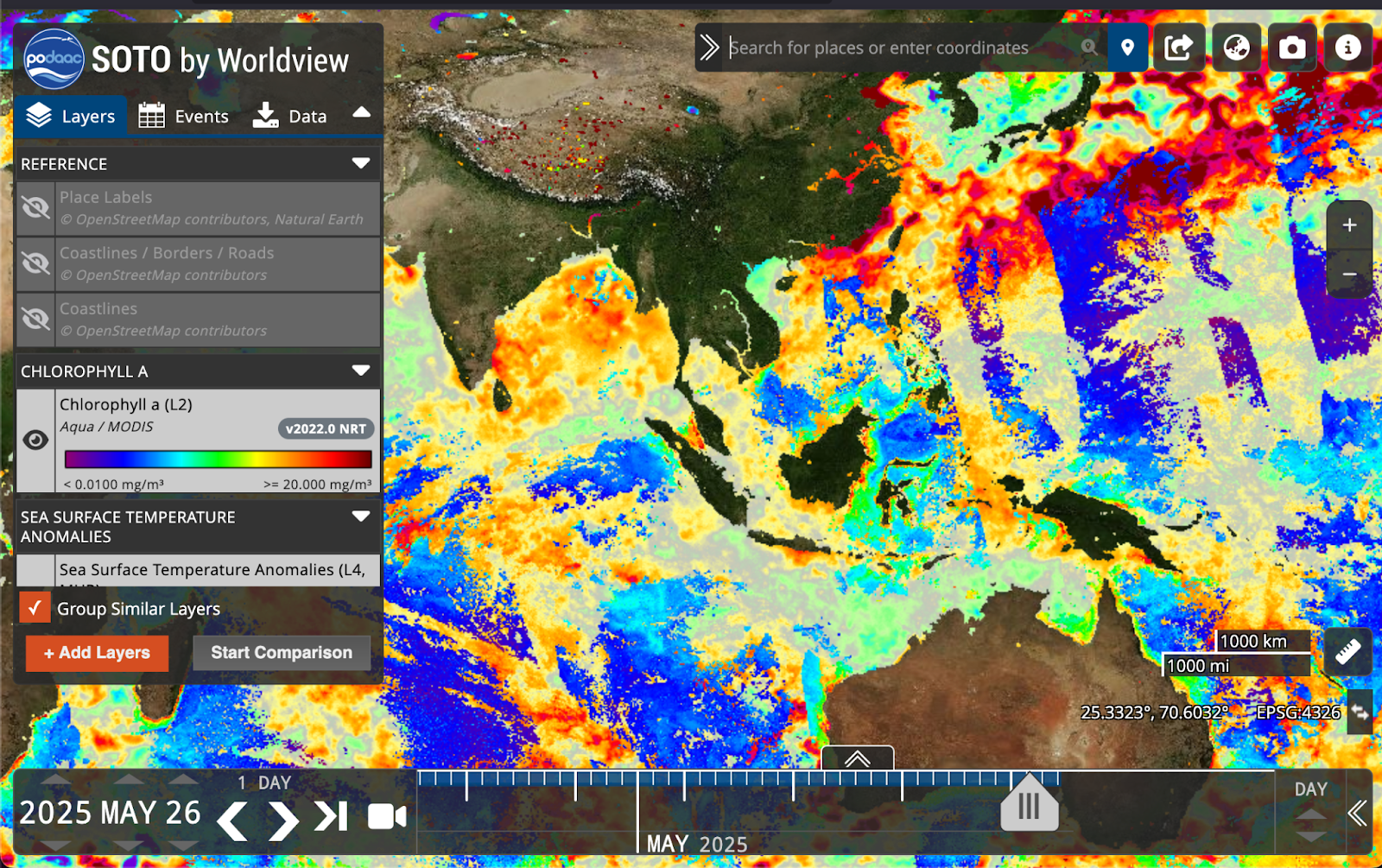Show the Coastlines / Borders / Roads layer
This screenshot has width=1382, height=868.
(35, 263)
